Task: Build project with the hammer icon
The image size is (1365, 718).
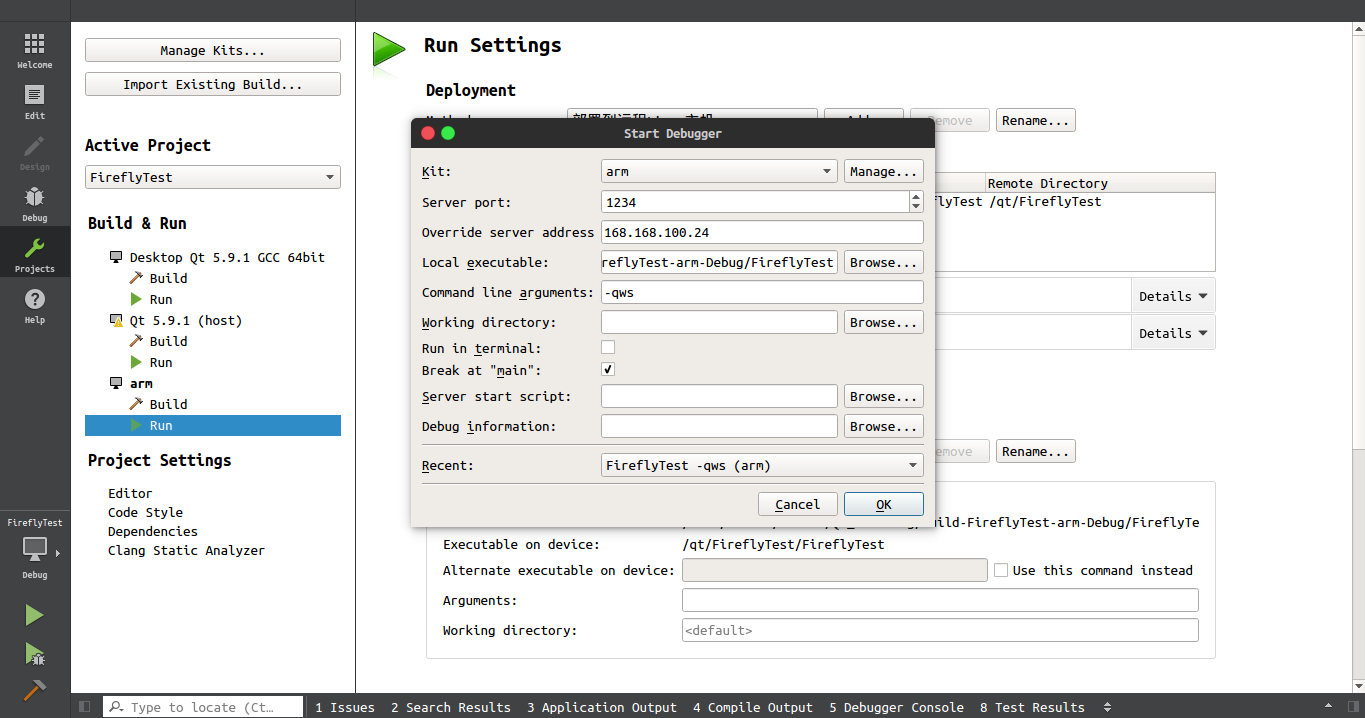Action: [35, 691]
